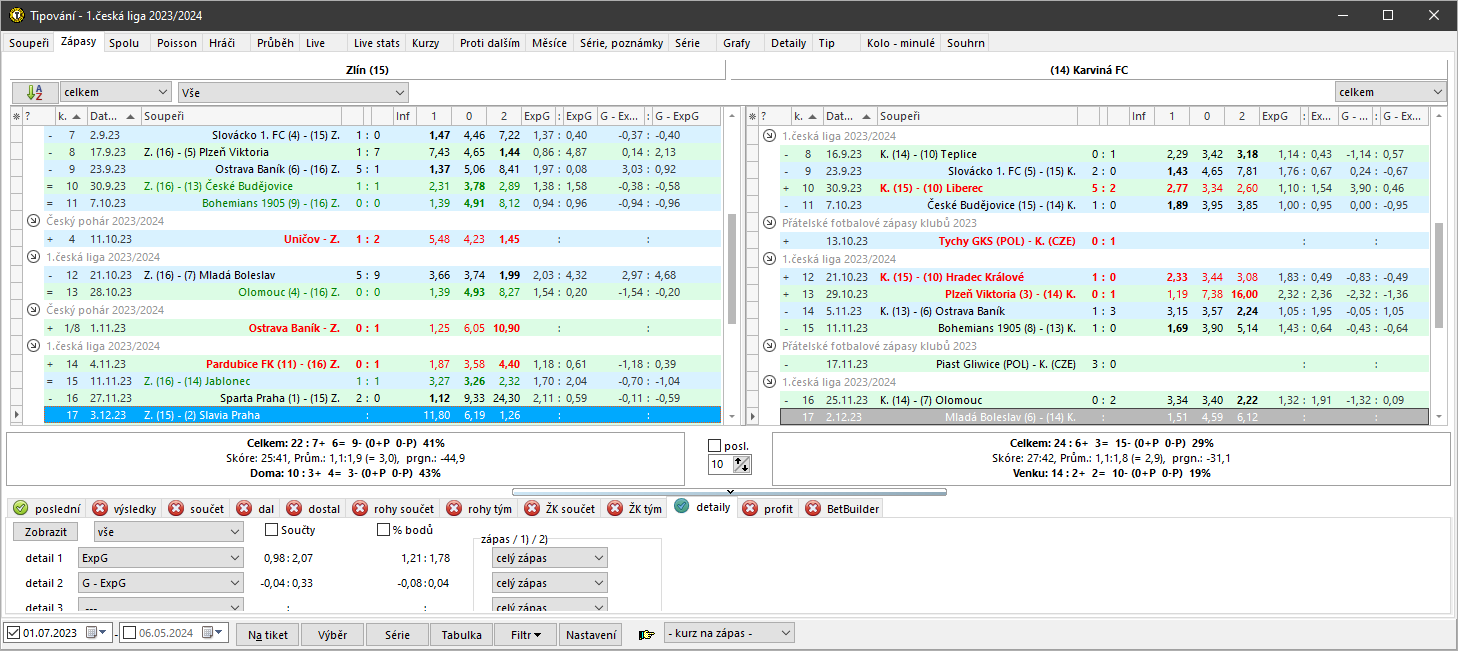Switch to the Souhrn tab
The width and height of the screenshot is (1458, 651).
pos(965,43)
